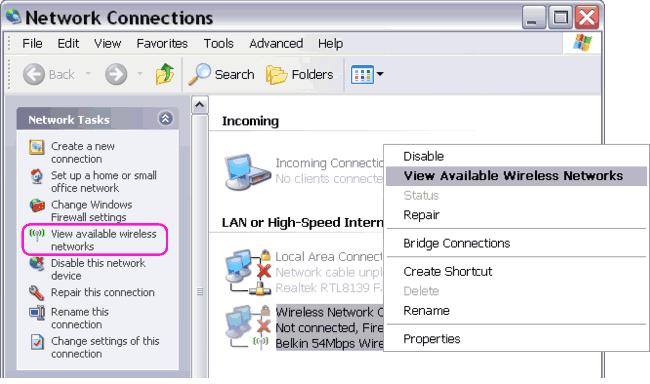
Task: Click Disable this network device link
Action: click(98, 269)
